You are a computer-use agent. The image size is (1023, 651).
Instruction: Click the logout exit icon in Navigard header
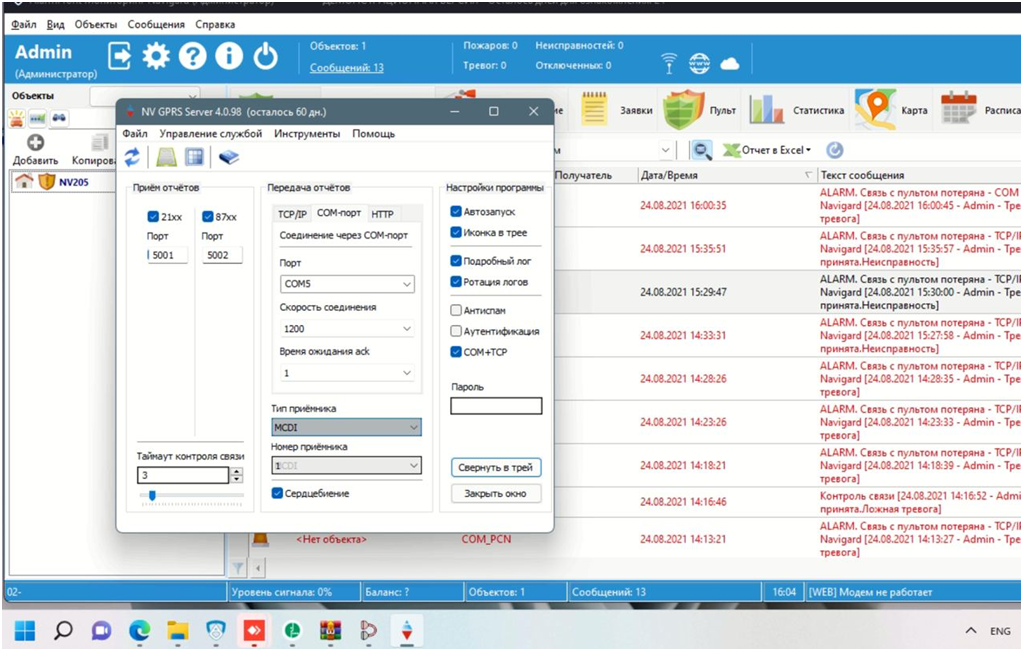coord(119,56)
